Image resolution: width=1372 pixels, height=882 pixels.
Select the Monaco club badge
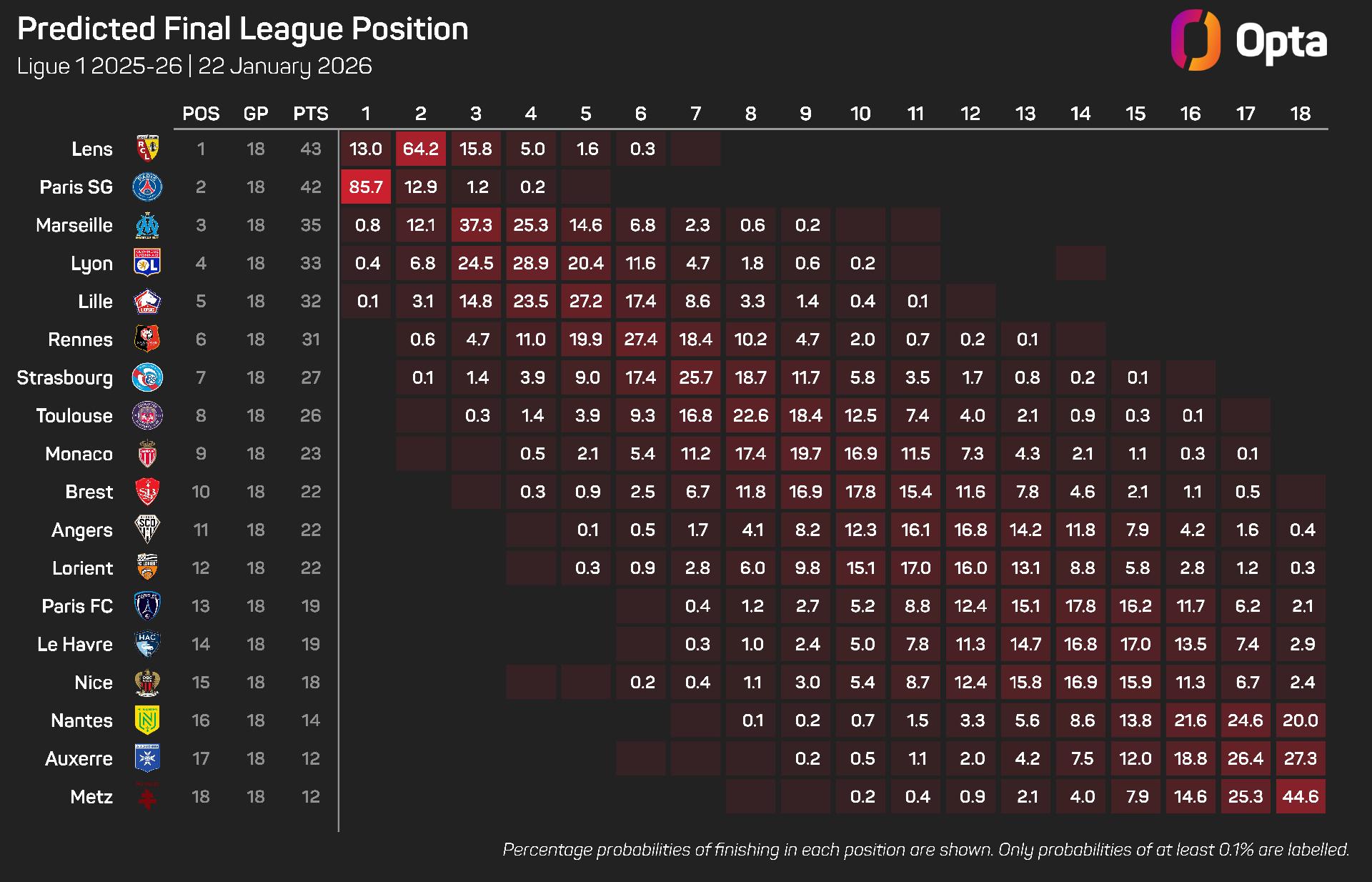click(147, 454)
